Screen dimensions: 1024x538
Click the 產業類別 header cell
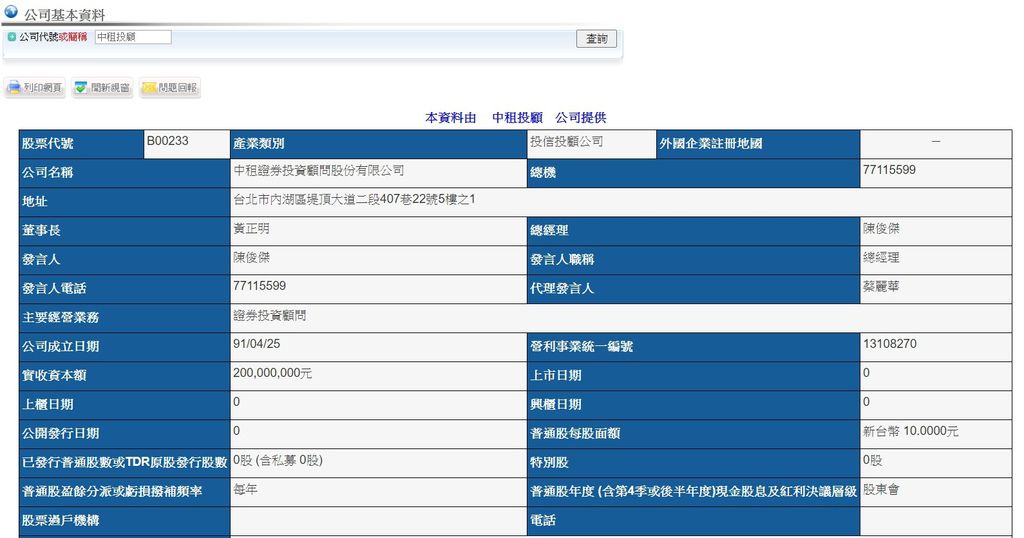coord(379,144)
